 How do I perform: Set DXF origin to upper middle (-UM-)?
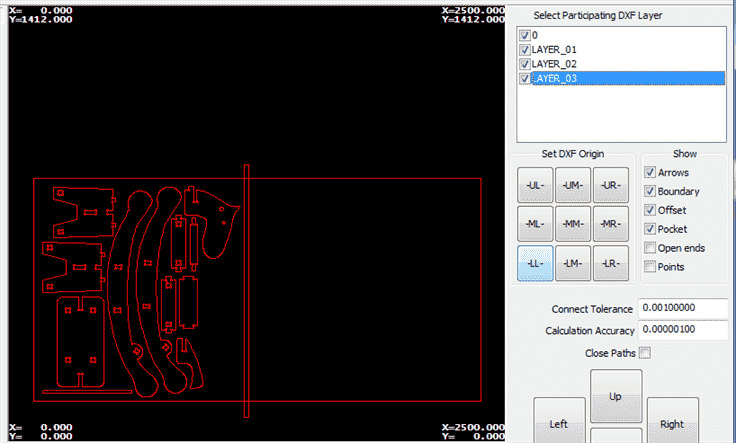(573, 185)
